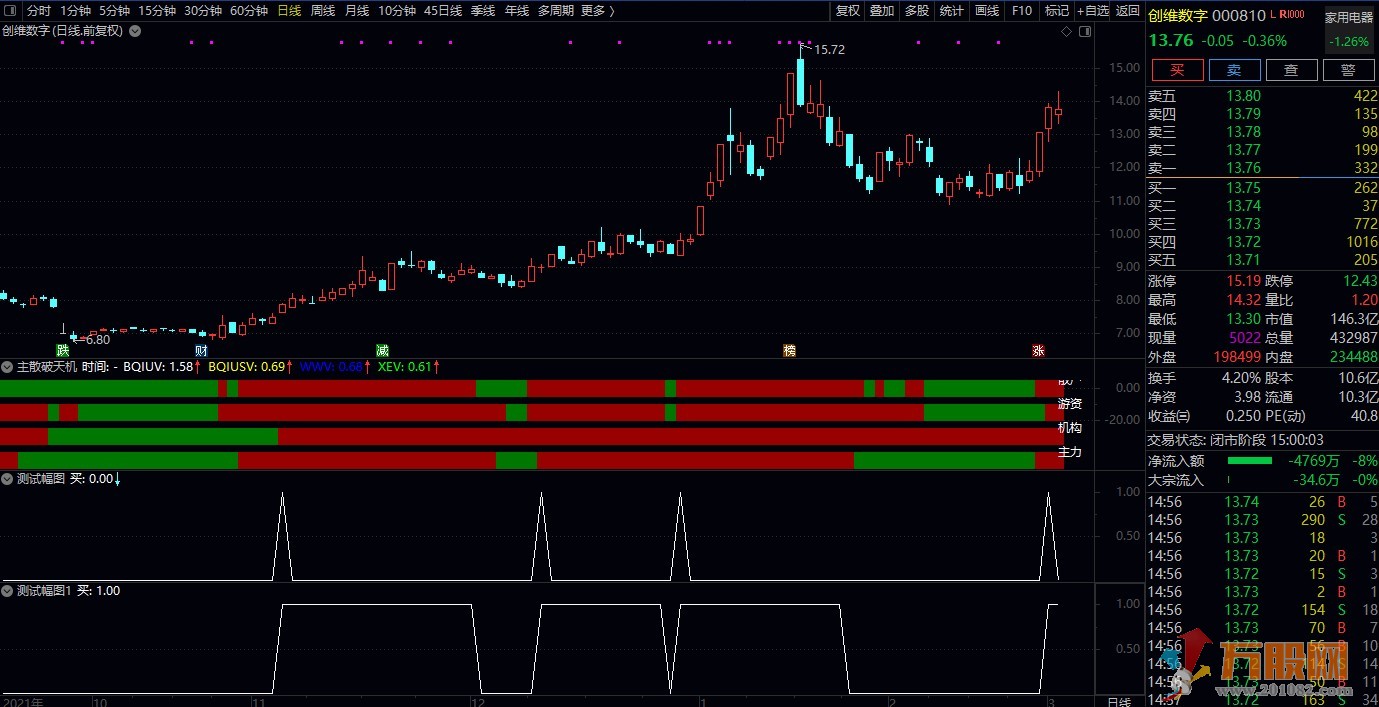1379x707 pixels.
Task: Click the 减 event marker below candles
Action: point(382,350)
